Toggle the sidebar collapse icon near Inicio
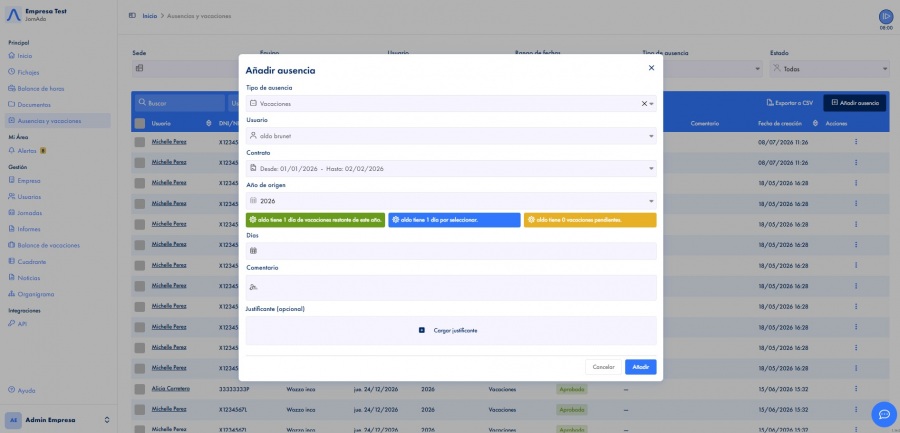This screenshot has height=433, width=900. tap(133, 16)
